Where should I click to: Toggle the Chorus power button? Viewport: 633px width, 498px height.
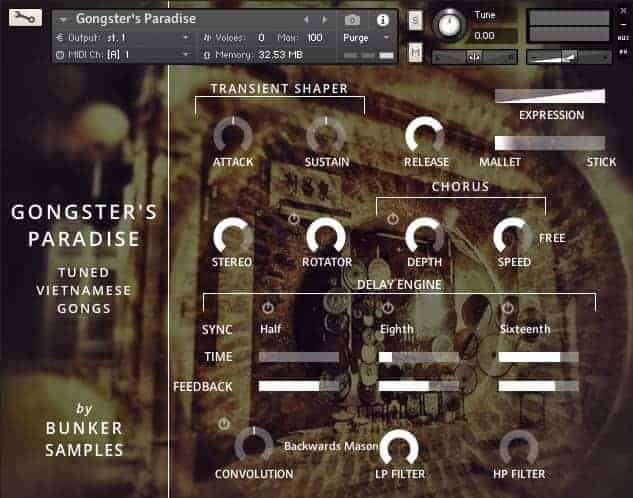click(x=393, y=219)
